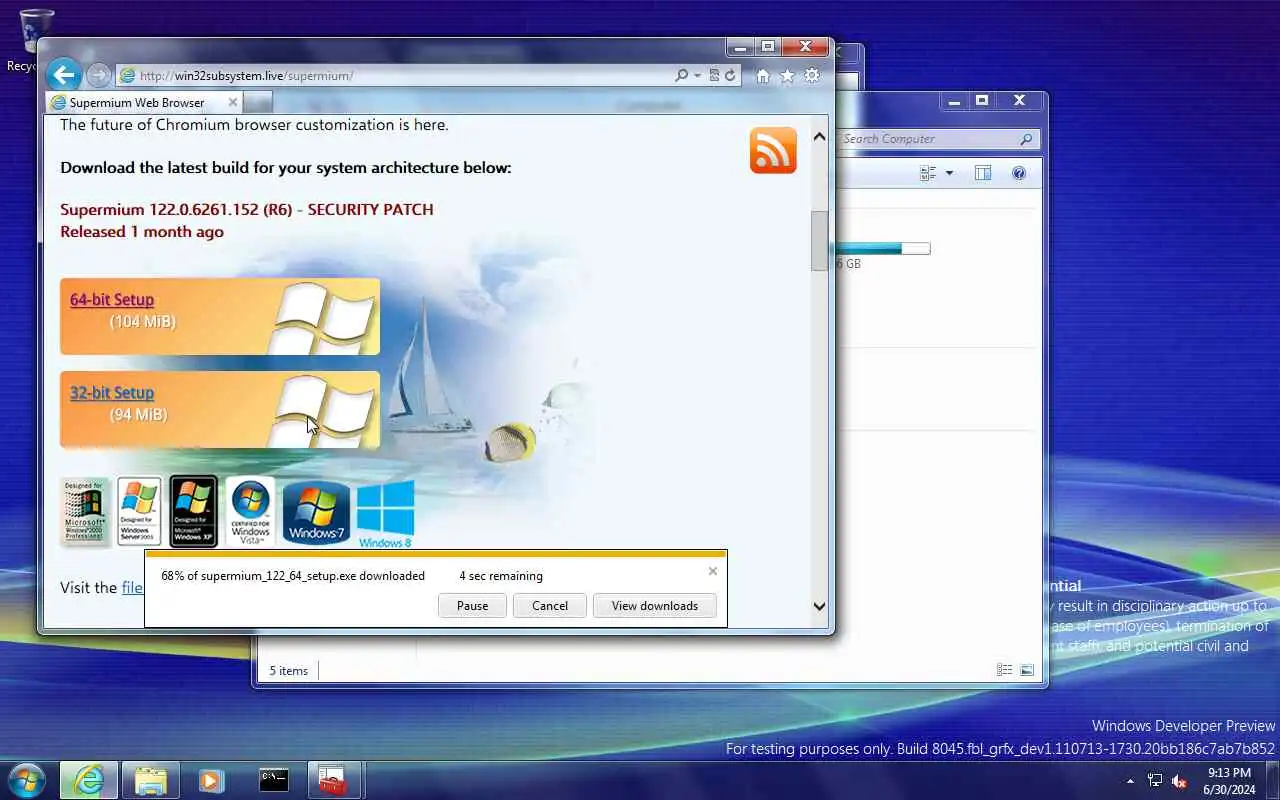Viewport: 1280px width, 800px height.
Task: Open the browser Tools gear menu
Action: [812, 76]
